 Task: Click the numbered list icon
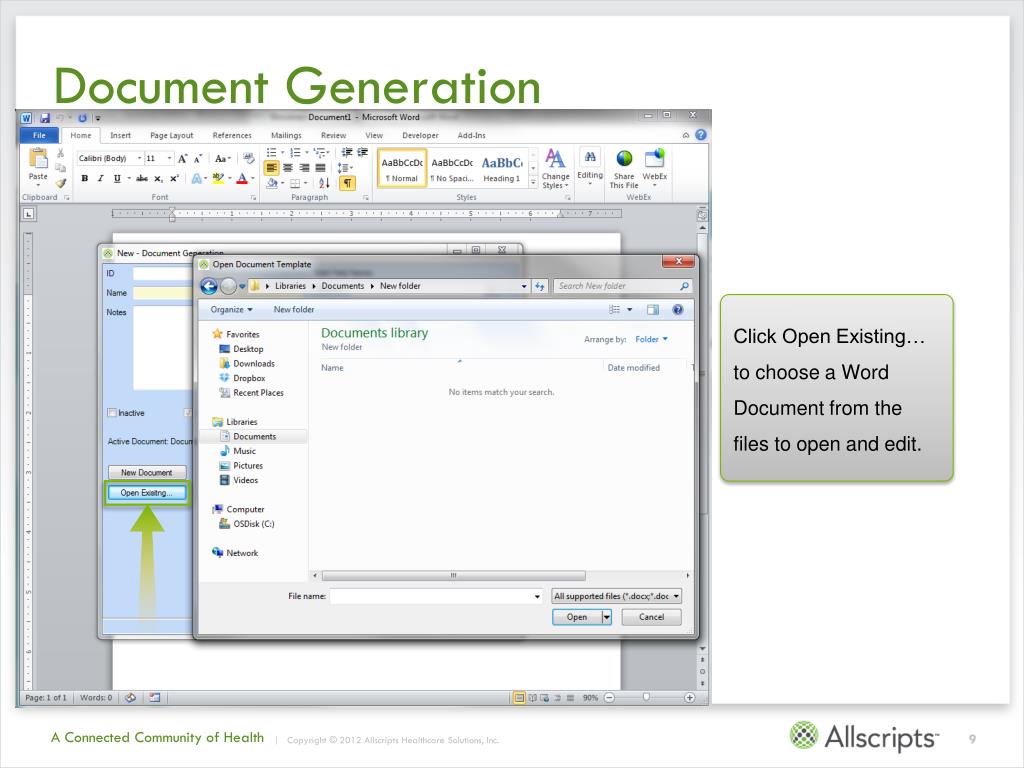(295, 152)
